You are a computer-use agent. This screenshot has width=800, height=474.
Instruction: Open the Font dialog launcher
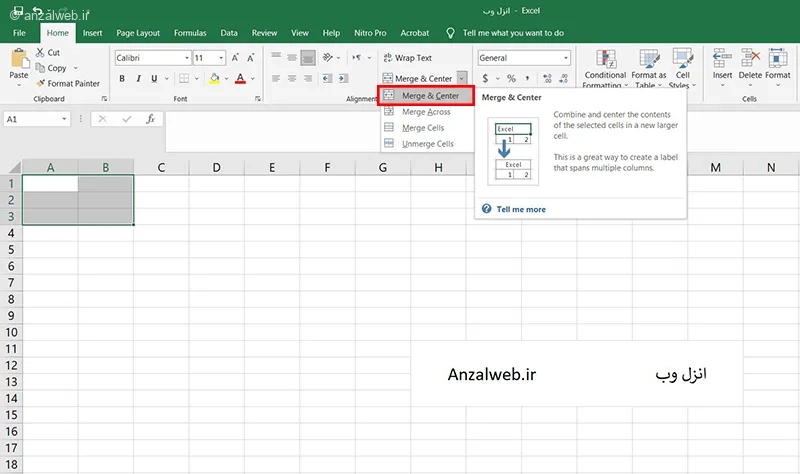(x=257, y=98)
